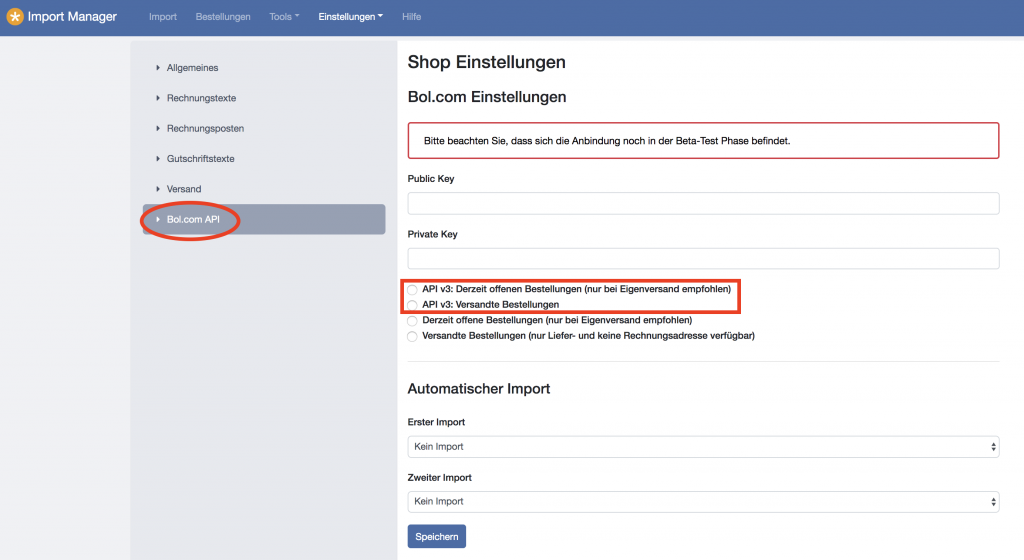Image resolution: width=1024 pixels, height=560 pixels.
Task: Click the arrow icon beside Bol.com API
Action: [x=157, y=219]
